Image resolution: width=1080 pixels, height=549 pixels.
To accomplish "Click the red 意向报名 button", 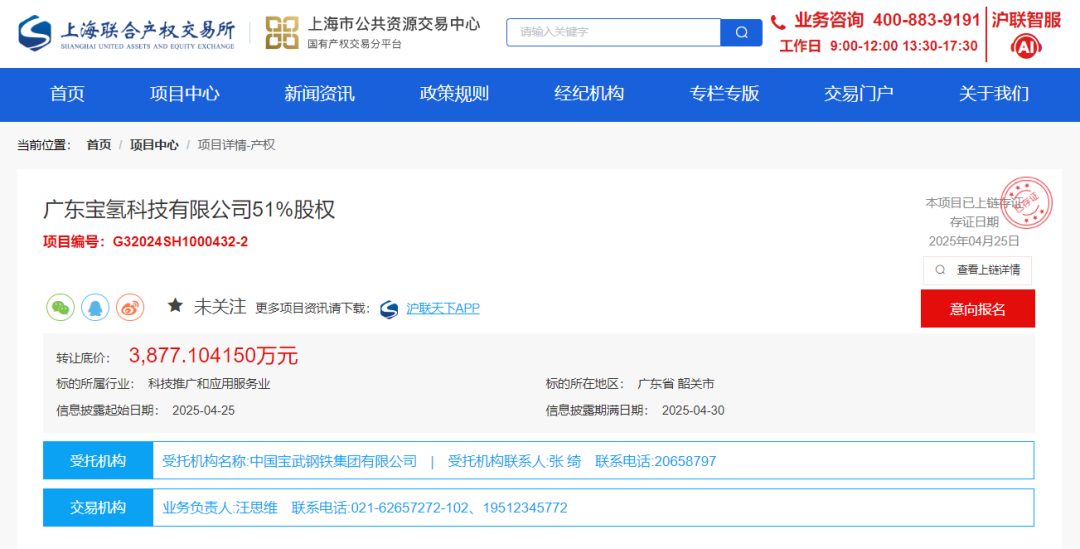I will pyautogui.click(x=977, y=309).
